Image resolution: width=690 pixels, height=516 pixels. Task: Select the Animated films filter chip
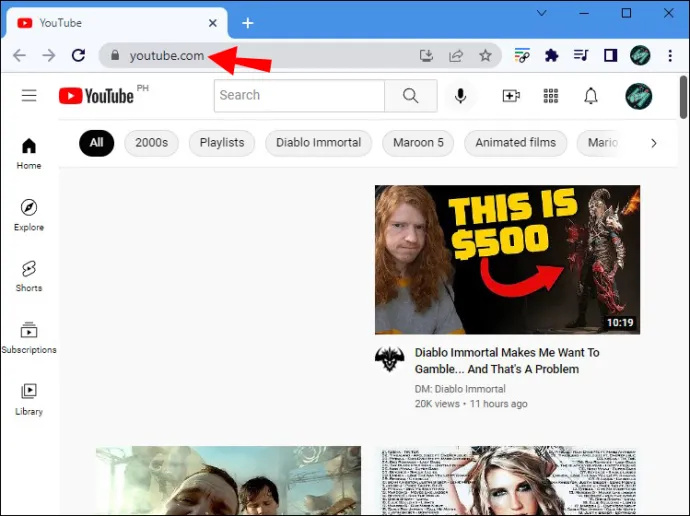(x=515, y=143)
